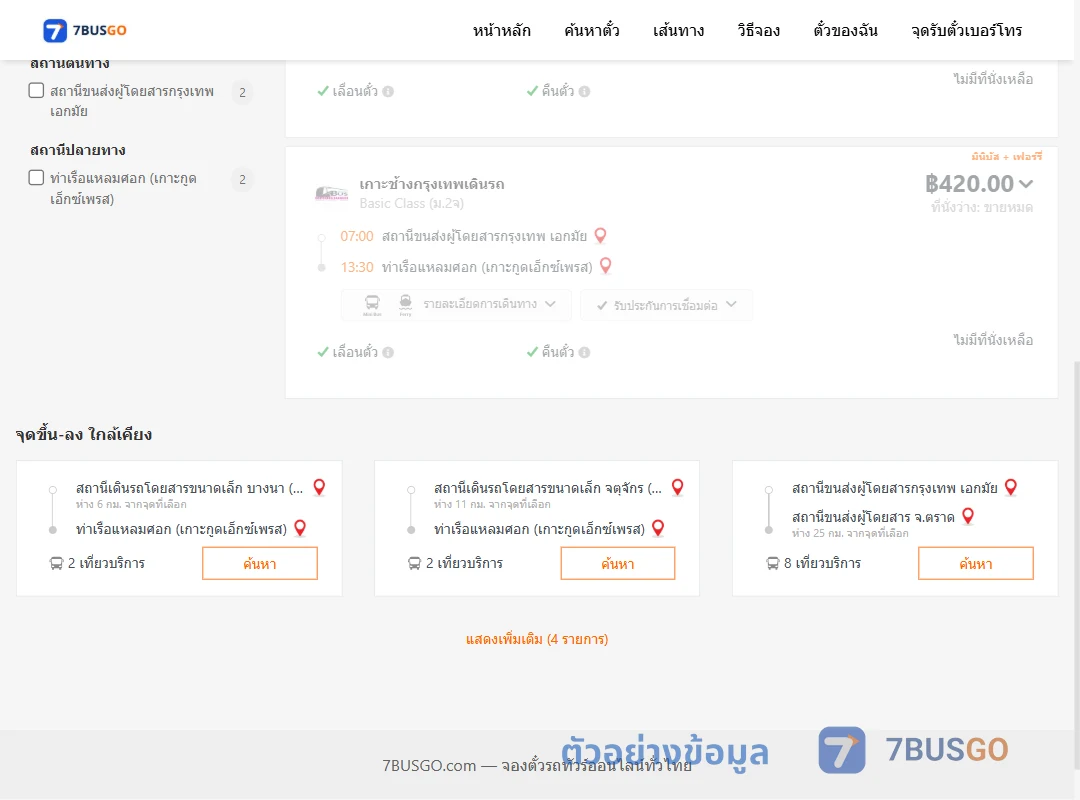Click destination pin in บางนา card
The image size is (1080, 800).
pos(300,528)
